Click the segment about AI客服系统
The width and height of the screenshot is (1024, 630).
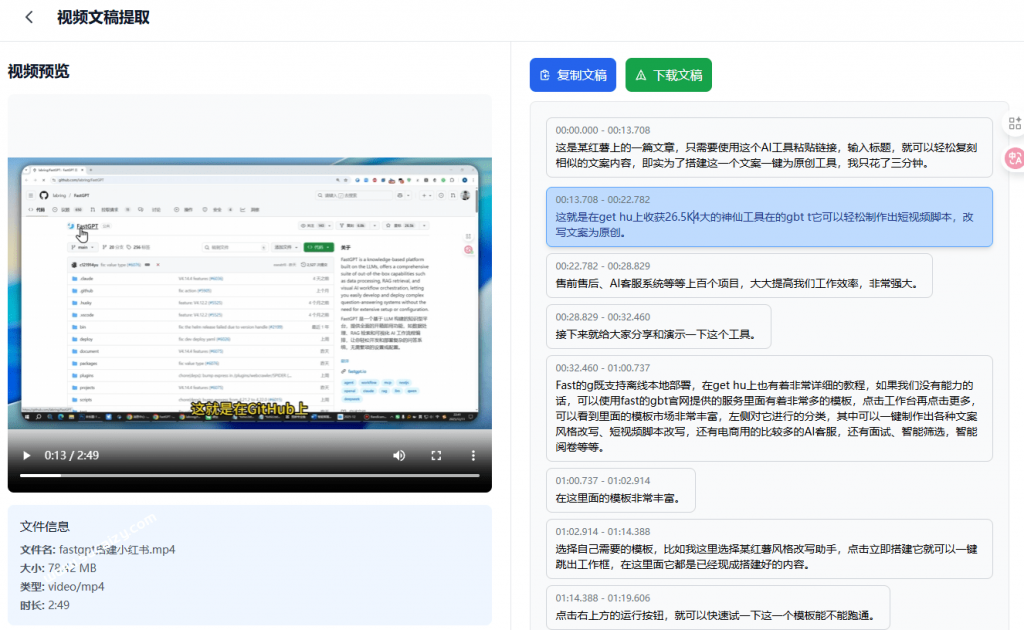(730, 275)
